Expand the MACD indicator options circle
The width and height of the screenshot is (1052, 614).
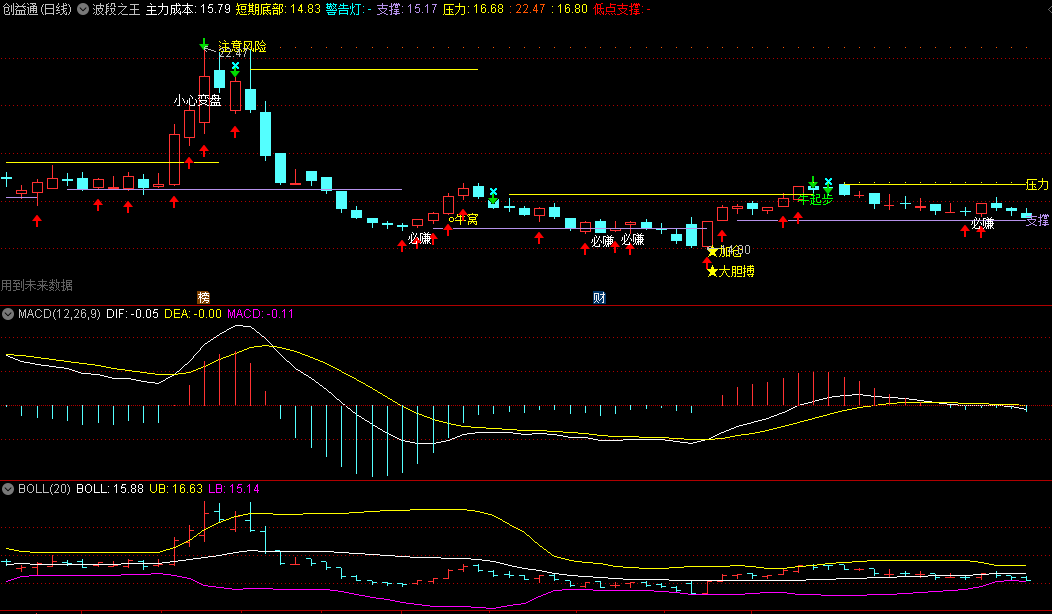(8, 314)
